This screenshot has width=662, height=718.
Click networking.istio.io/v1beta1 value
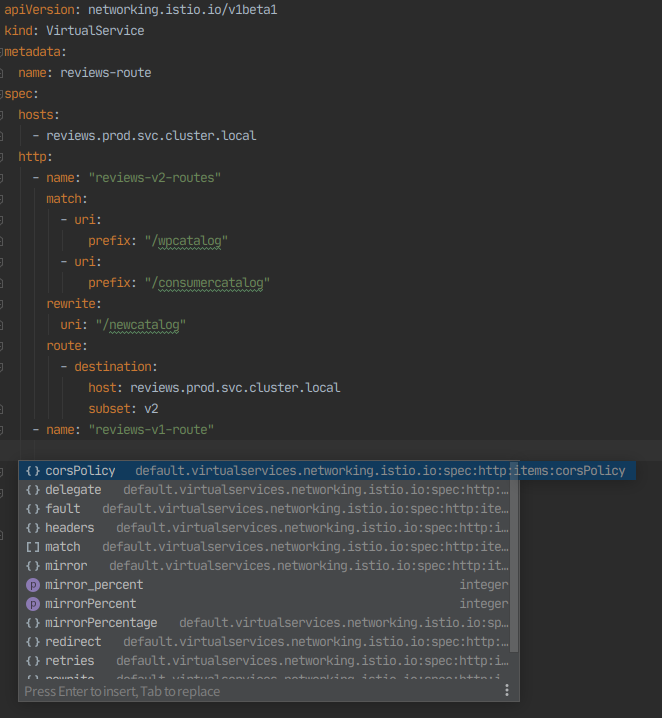pyautogui.click(x=183, y=10)
